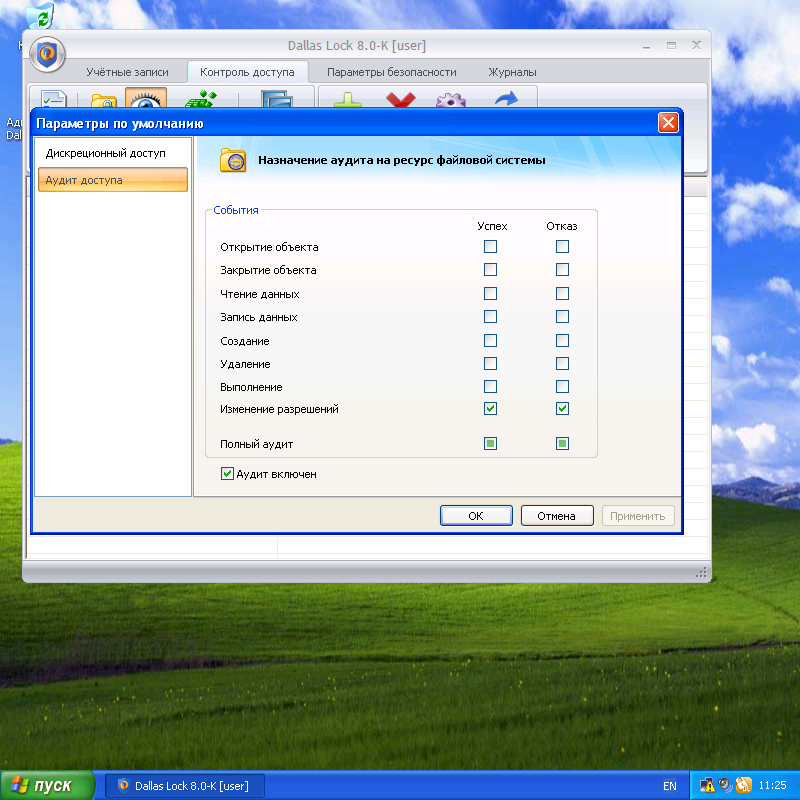Image resolution: width=800 pixels, height=800 pixels.
Task: Click the Назначение аудита dialog heading
Action: [402, 160]
